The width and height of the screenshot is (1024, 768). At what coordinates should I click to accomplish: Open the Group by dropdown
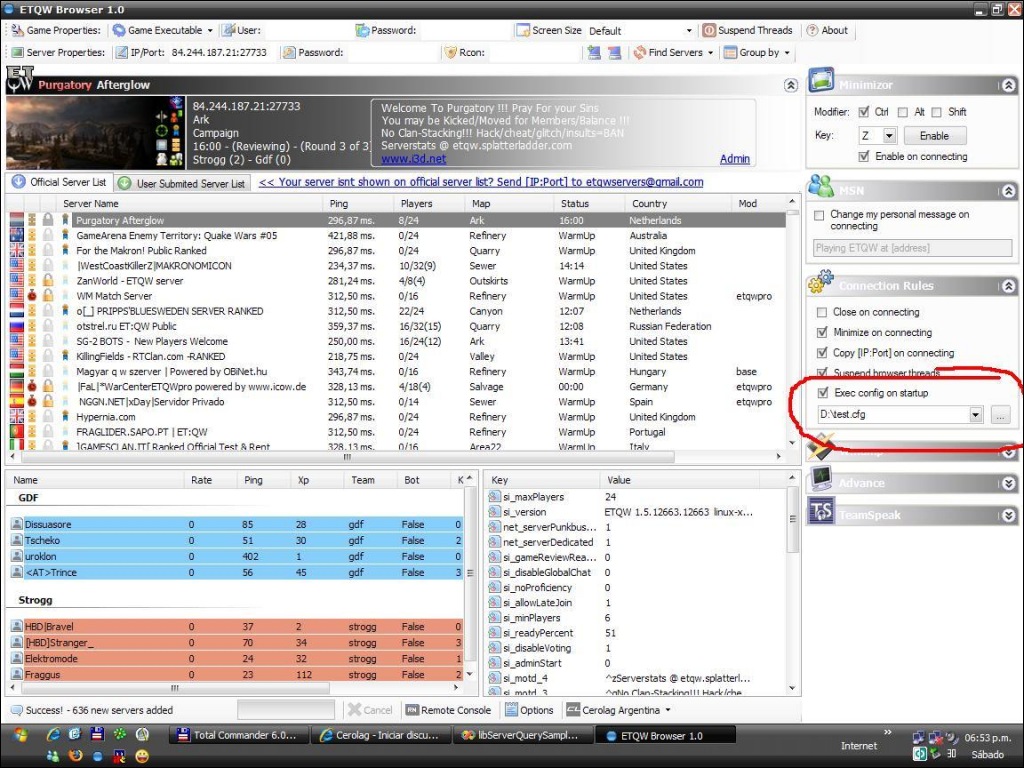(x=787, y=53)
